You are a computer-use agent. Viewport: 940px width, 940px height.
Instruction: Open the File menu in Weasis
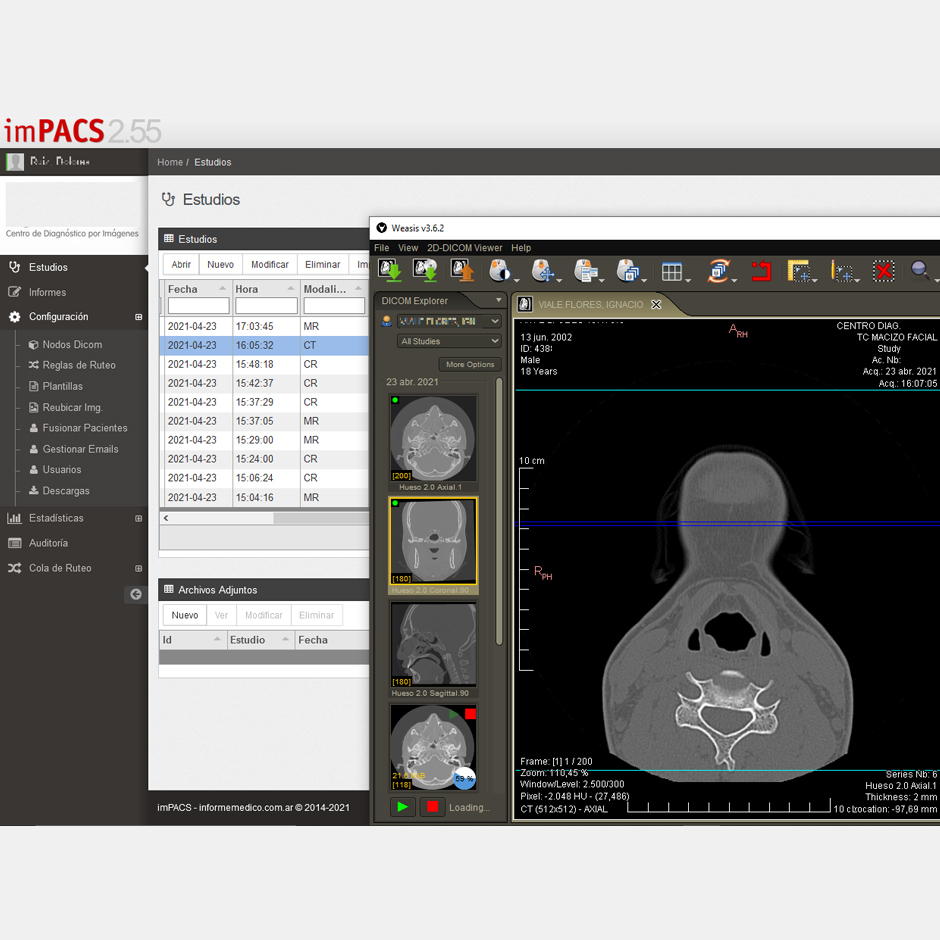(381, 248)
